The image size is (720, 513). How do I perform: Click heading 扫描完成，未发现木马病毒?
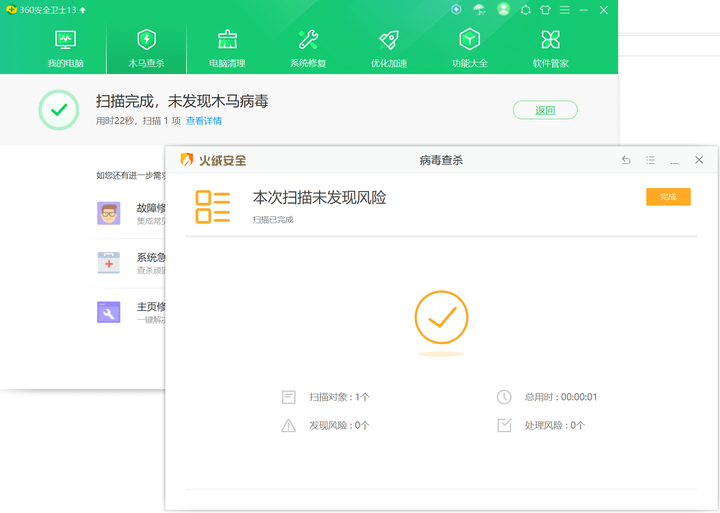pyautogui.click(x=182, y=101)
